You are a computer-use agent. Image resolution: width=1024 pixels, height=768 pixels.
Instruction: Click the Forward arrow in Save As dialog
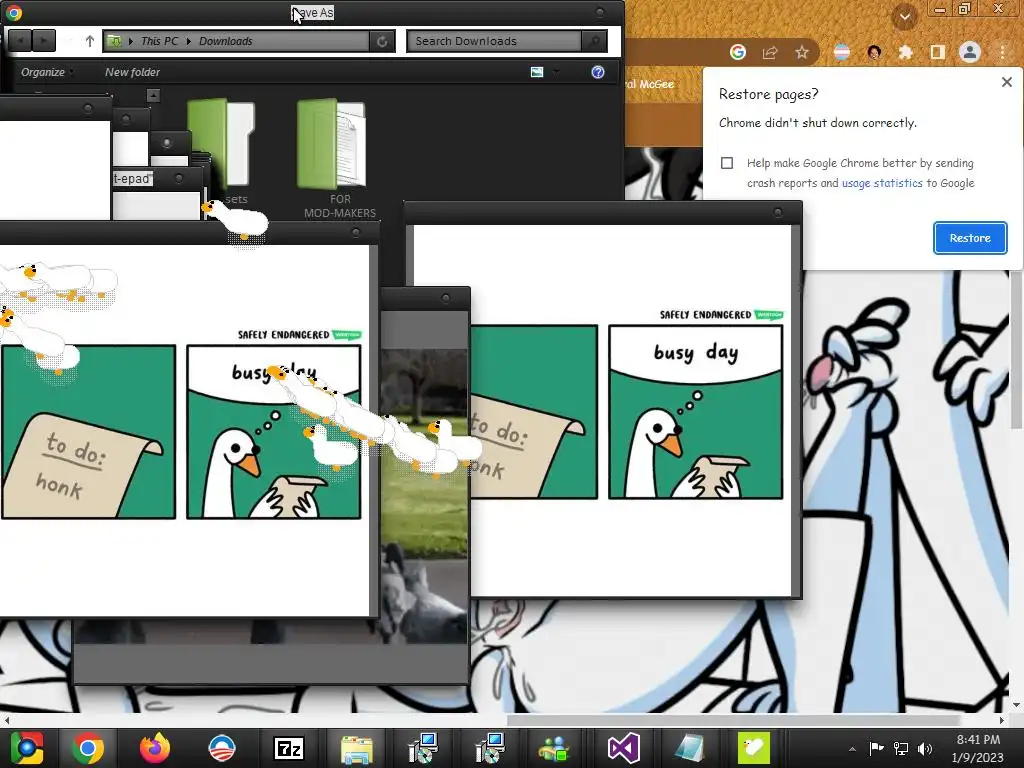[x=43, y=40]
